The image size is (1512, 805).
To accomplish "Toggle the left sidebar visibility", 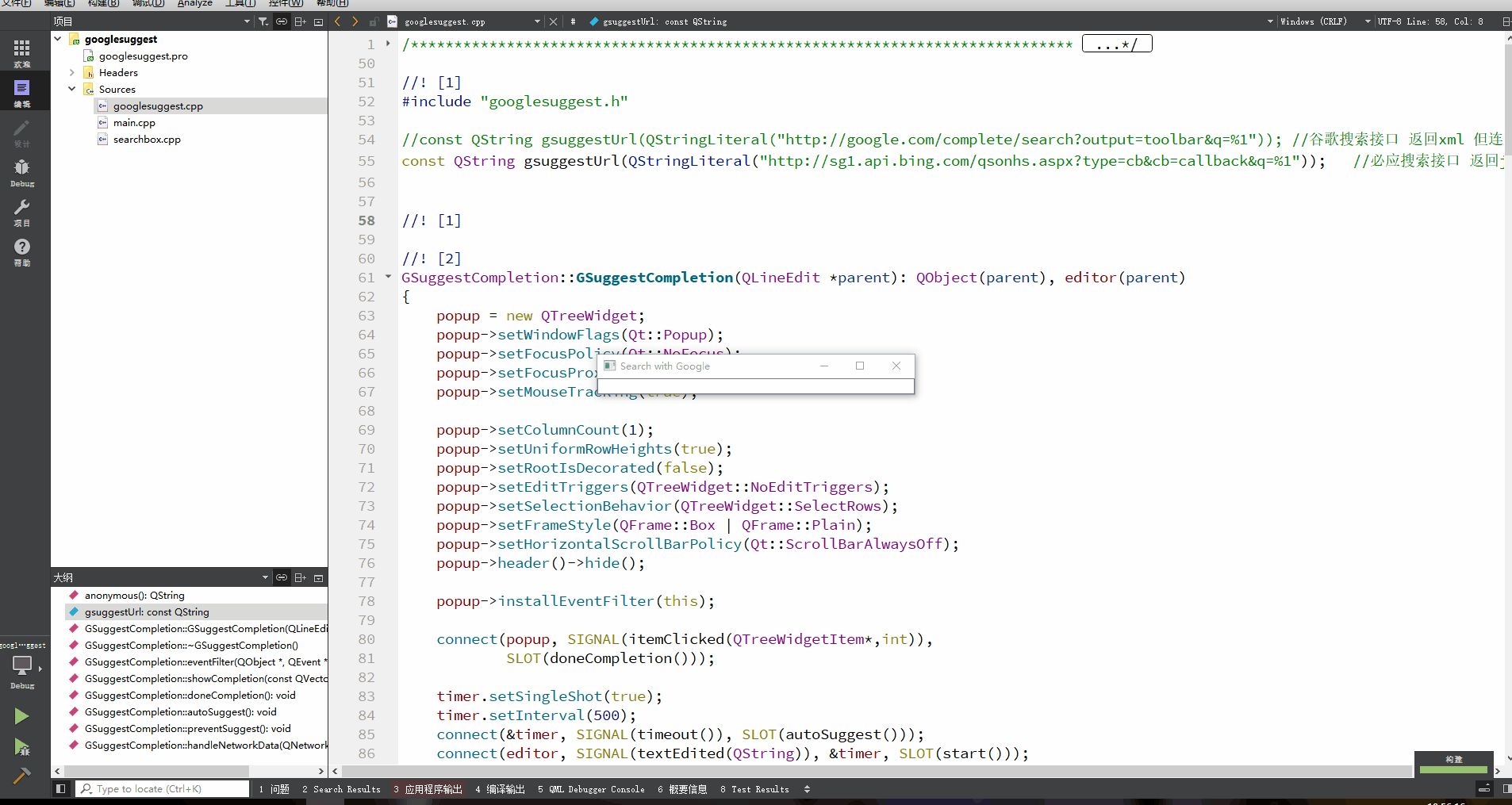I will pyautogui.click(x=60, y=789).
